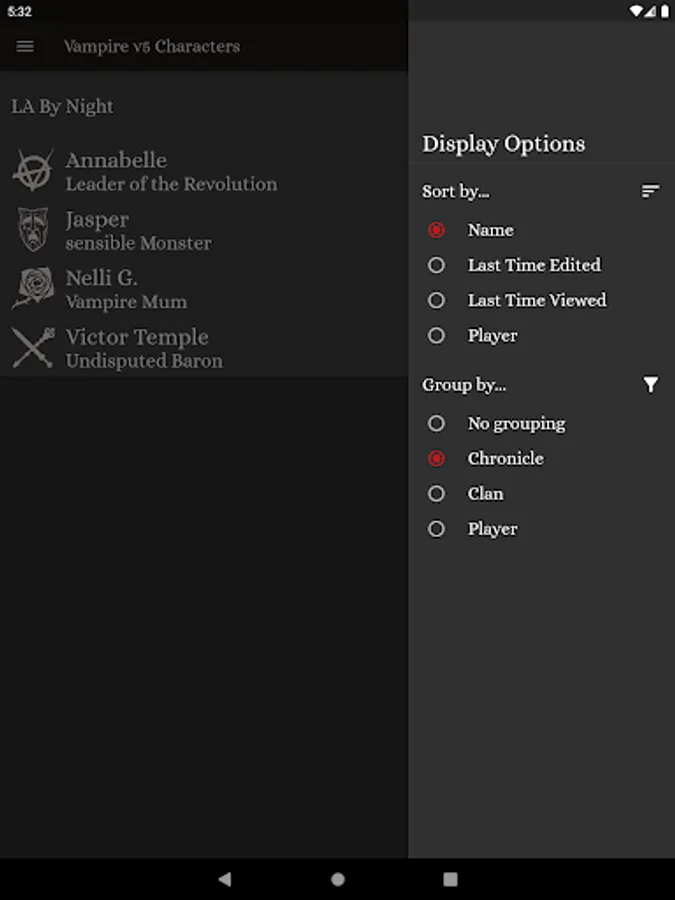This screenshot has height=900, width=675.
Task: Select sort by Last Time Edited
Action: pyautogui.click(x=437, y=265)
